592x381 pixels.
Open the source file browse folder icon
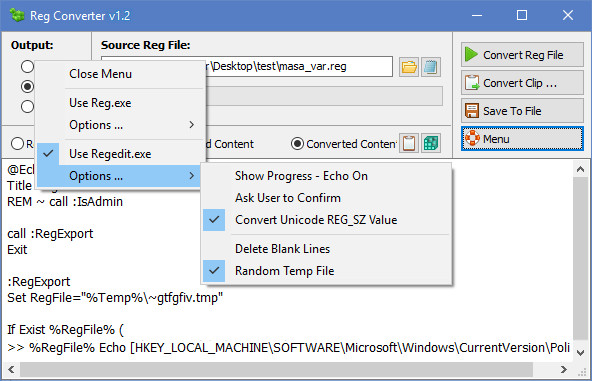point(409,67)
